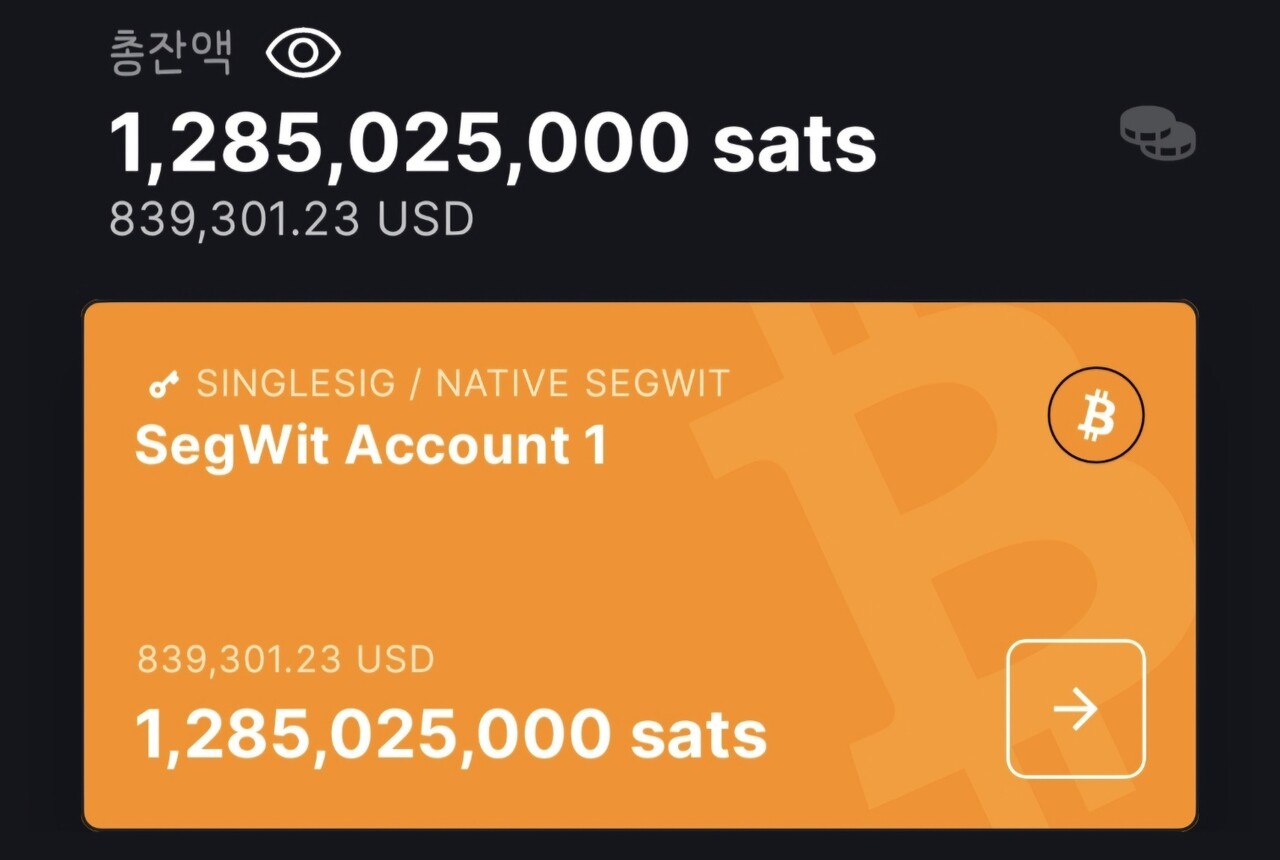The image size is (1280, 860).
Task: Click the dark background below the card
Action: [x=640, y=846]
